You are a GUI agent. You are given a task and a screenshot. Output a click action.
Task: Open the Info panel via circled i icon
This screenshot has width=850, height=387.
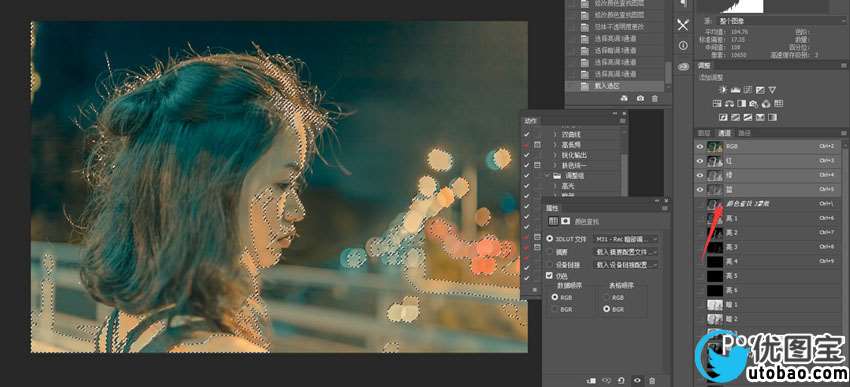coord(683,46)
